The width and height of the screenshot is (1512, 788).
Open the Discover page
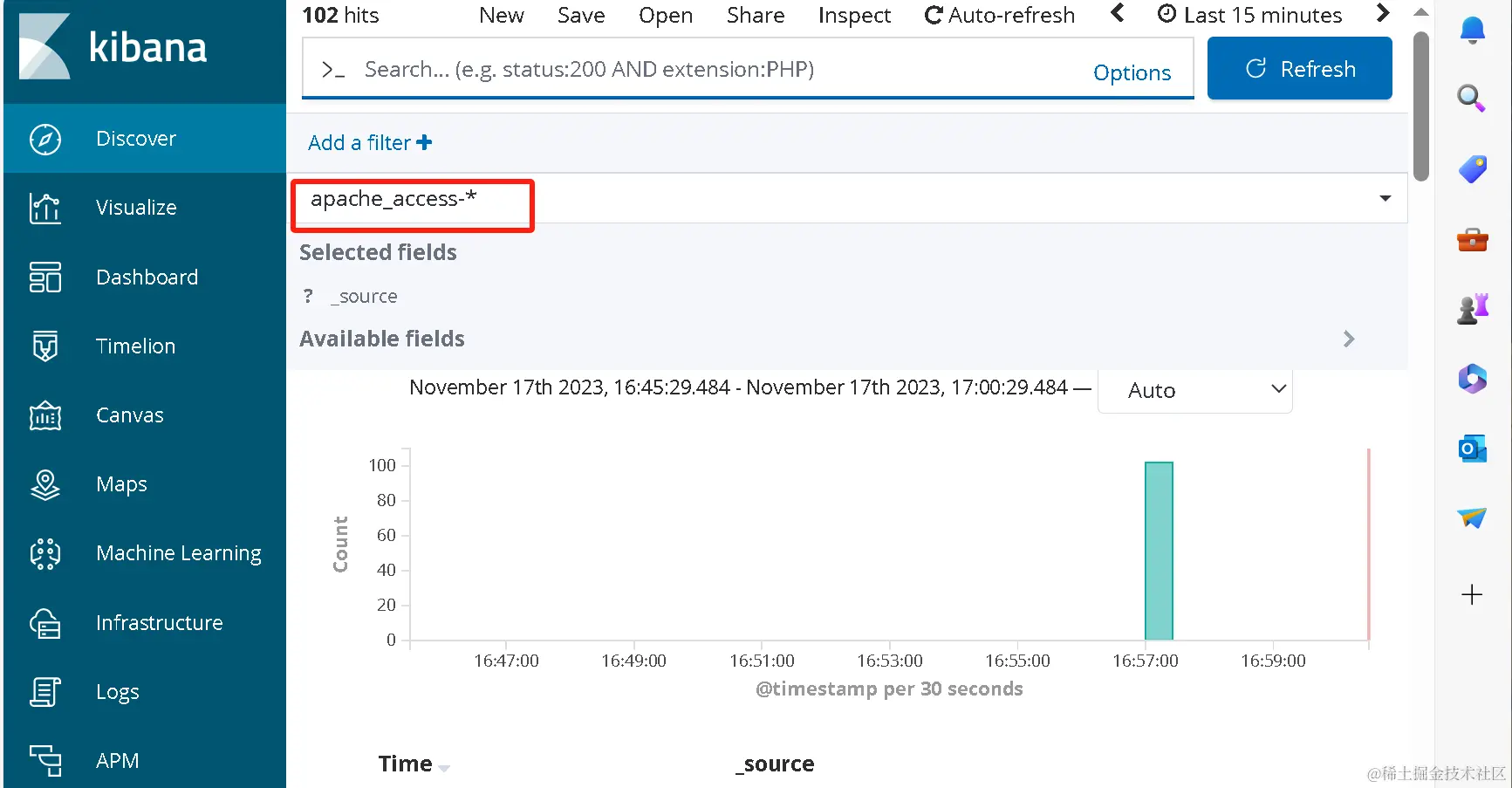(x=136, y=139)
